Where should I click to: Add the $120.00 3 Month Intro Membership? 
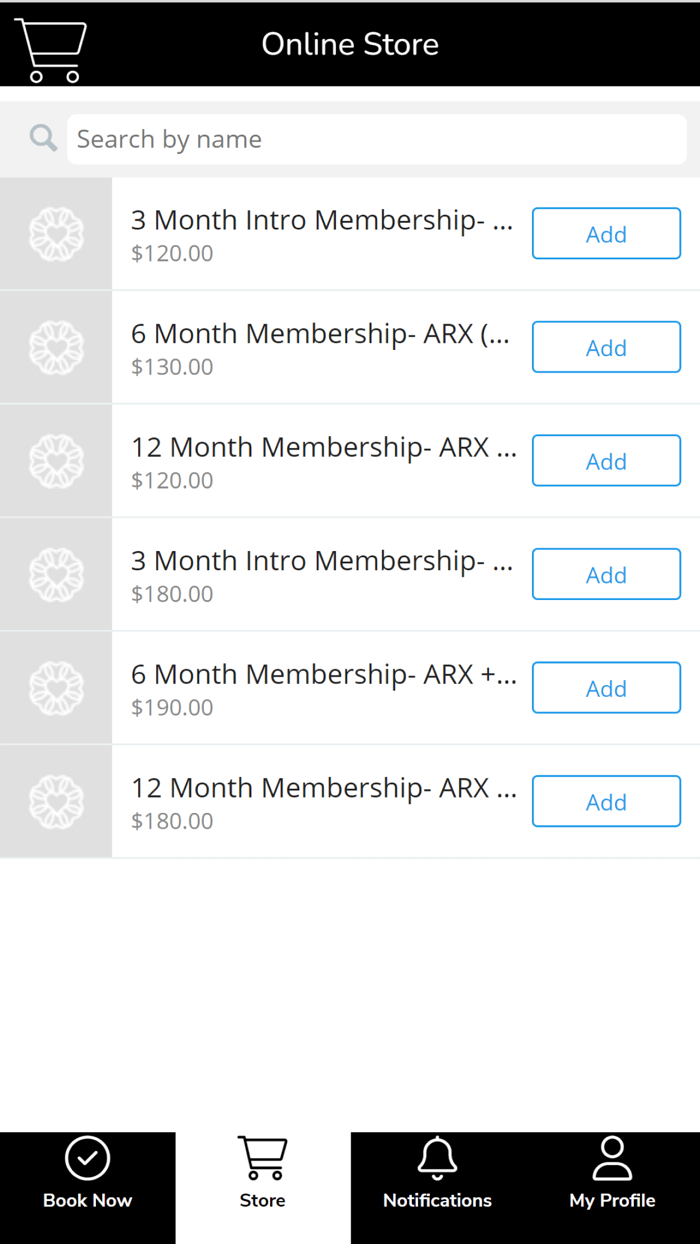pyautogui.click(x=606, y=234)
